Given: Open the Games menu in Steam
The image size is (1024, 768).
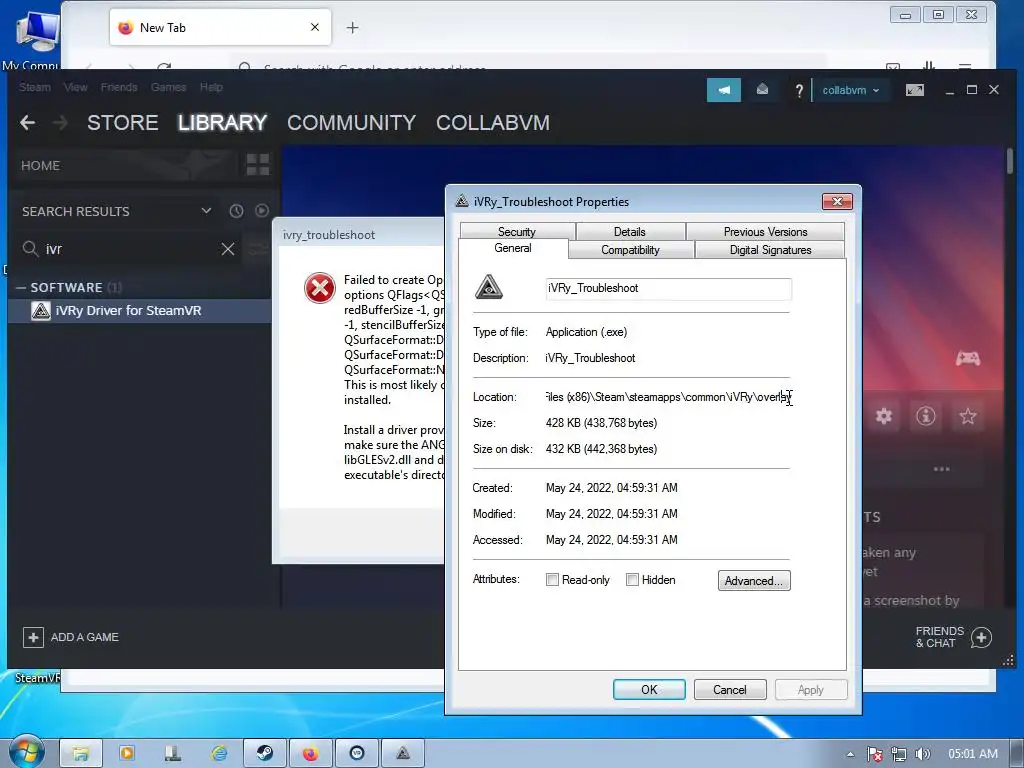Looking at the screenshot, I should pos(168,87).
